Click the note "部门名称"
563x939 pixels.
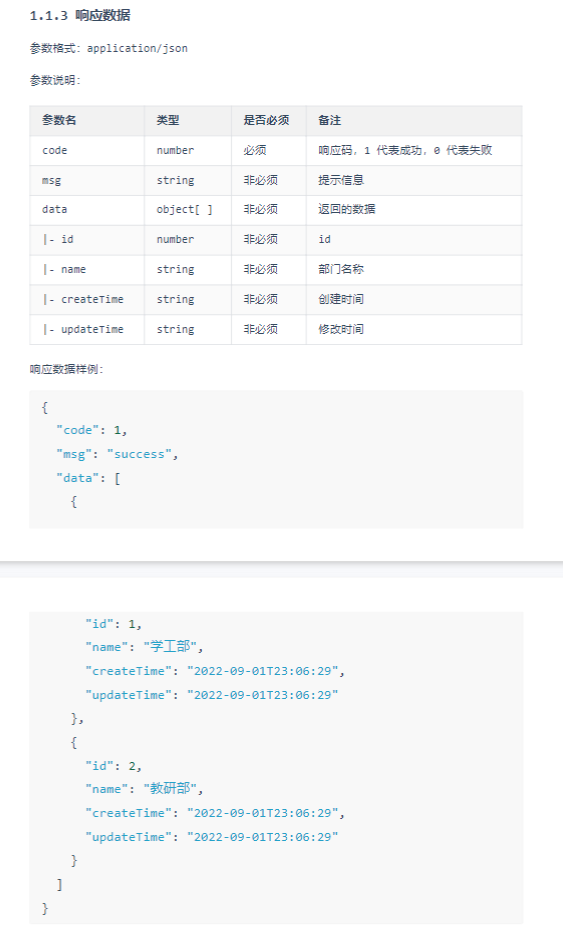(x=341, y=269)
